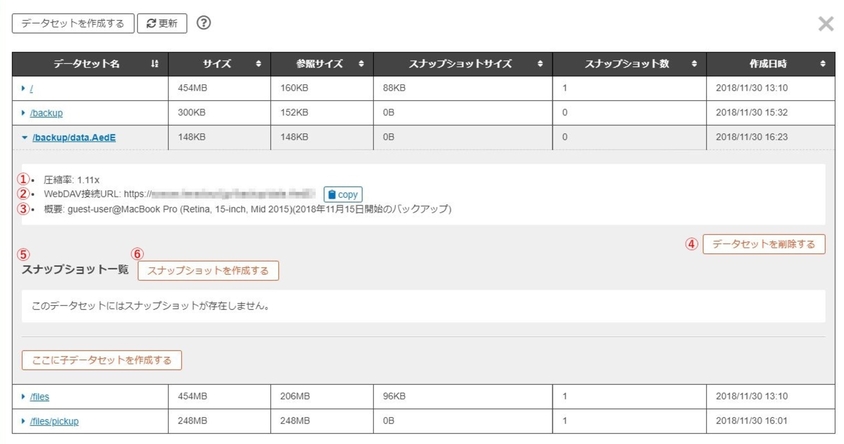Viewport: 844px width, 444px height.
Task: Expand the /backup dataset row
Action: tap(24, 112)
